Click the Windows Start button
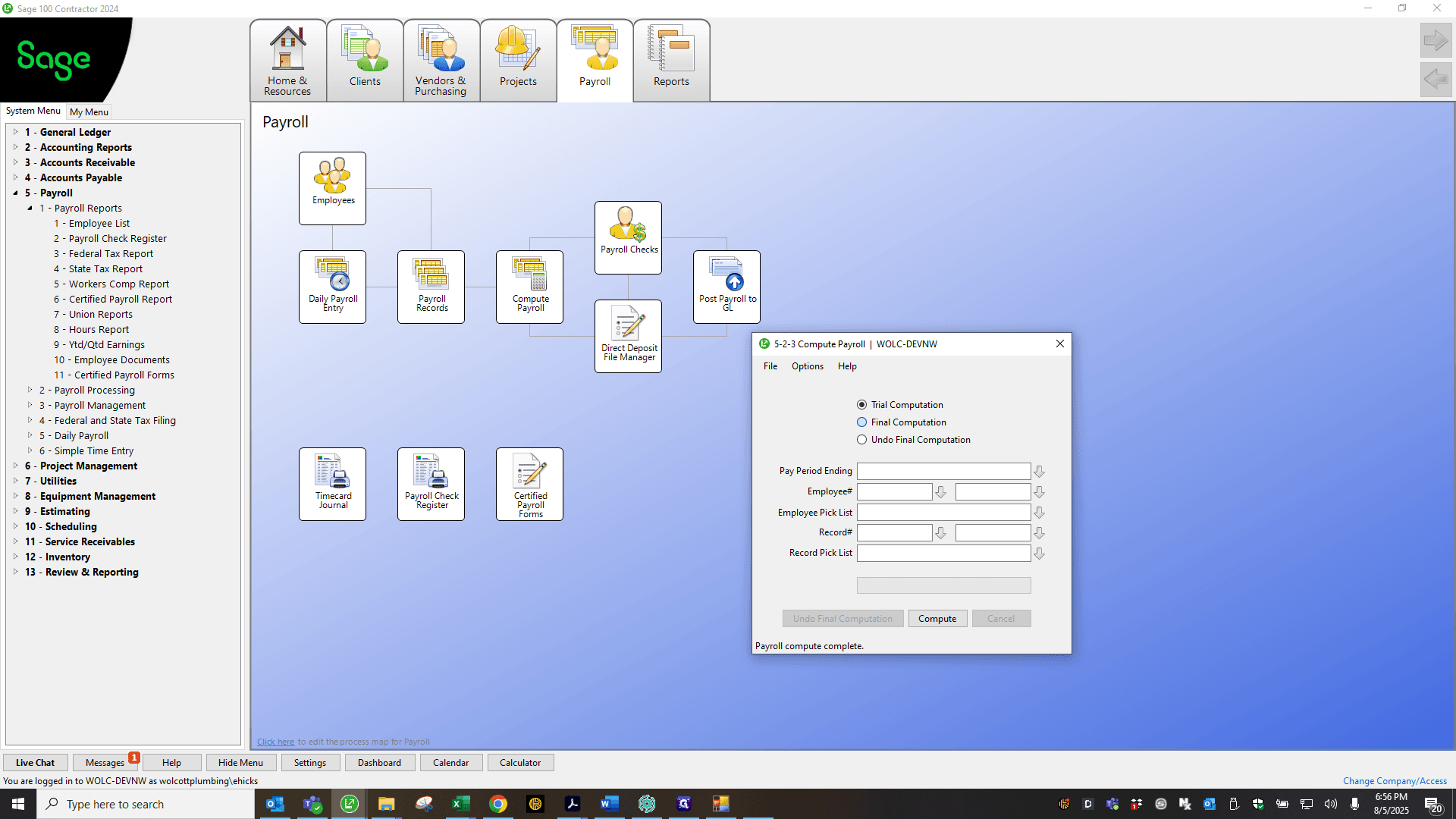This screenshot has height=819, width=1456. click(18, 804)
